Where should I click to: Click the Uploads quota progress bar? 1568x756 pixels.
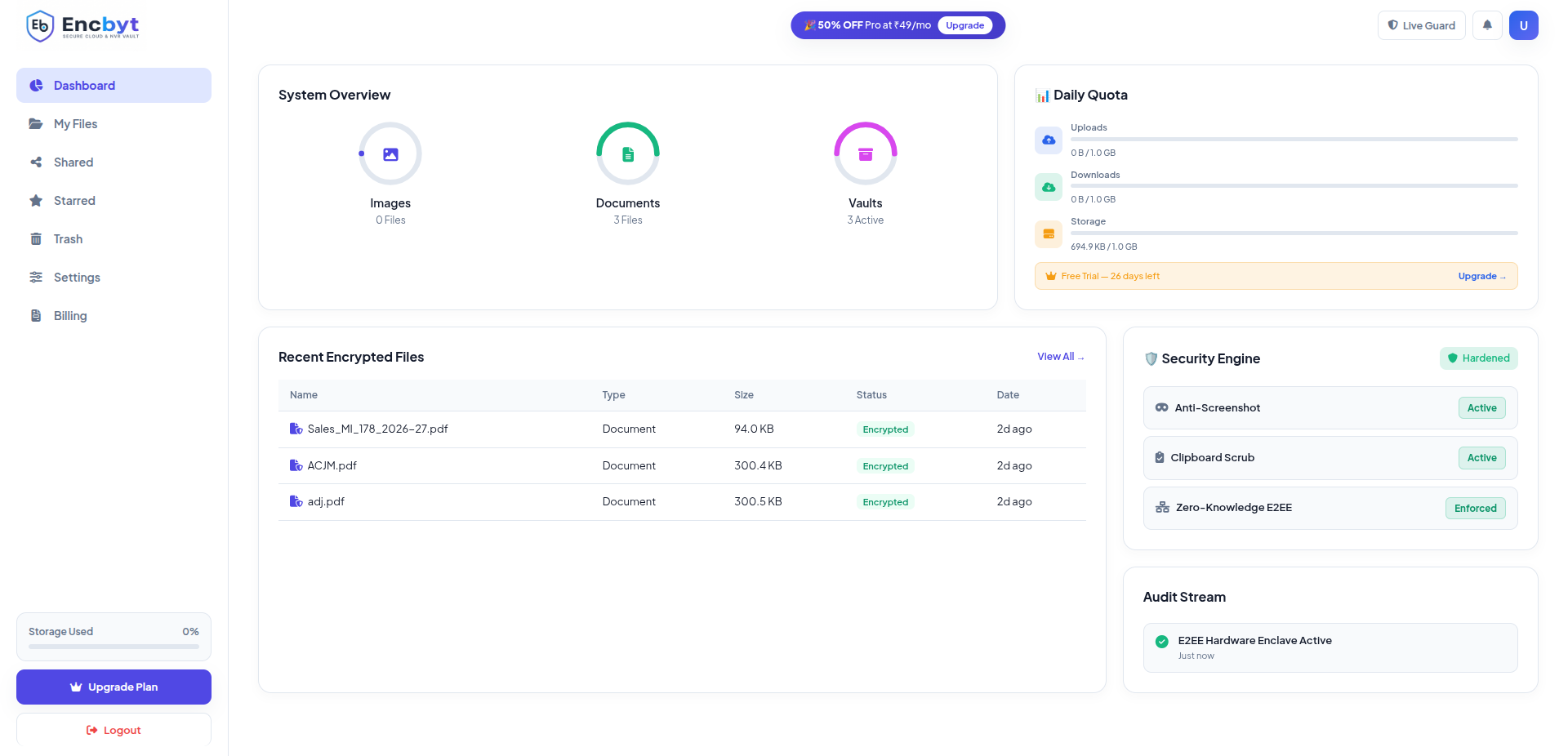tap(1294, 140)
